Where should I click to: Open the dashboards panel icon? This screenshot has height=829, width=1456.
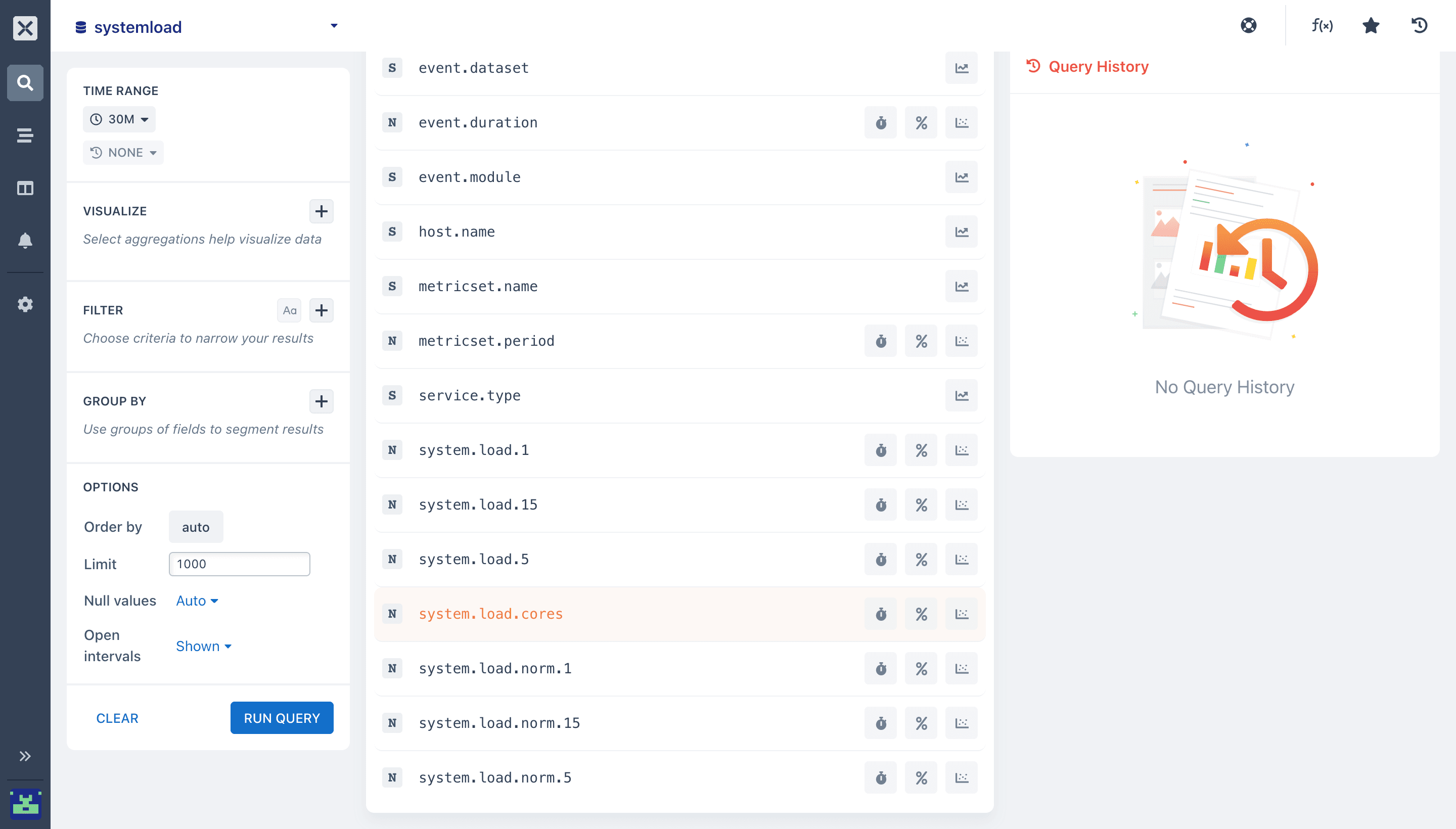25,188
